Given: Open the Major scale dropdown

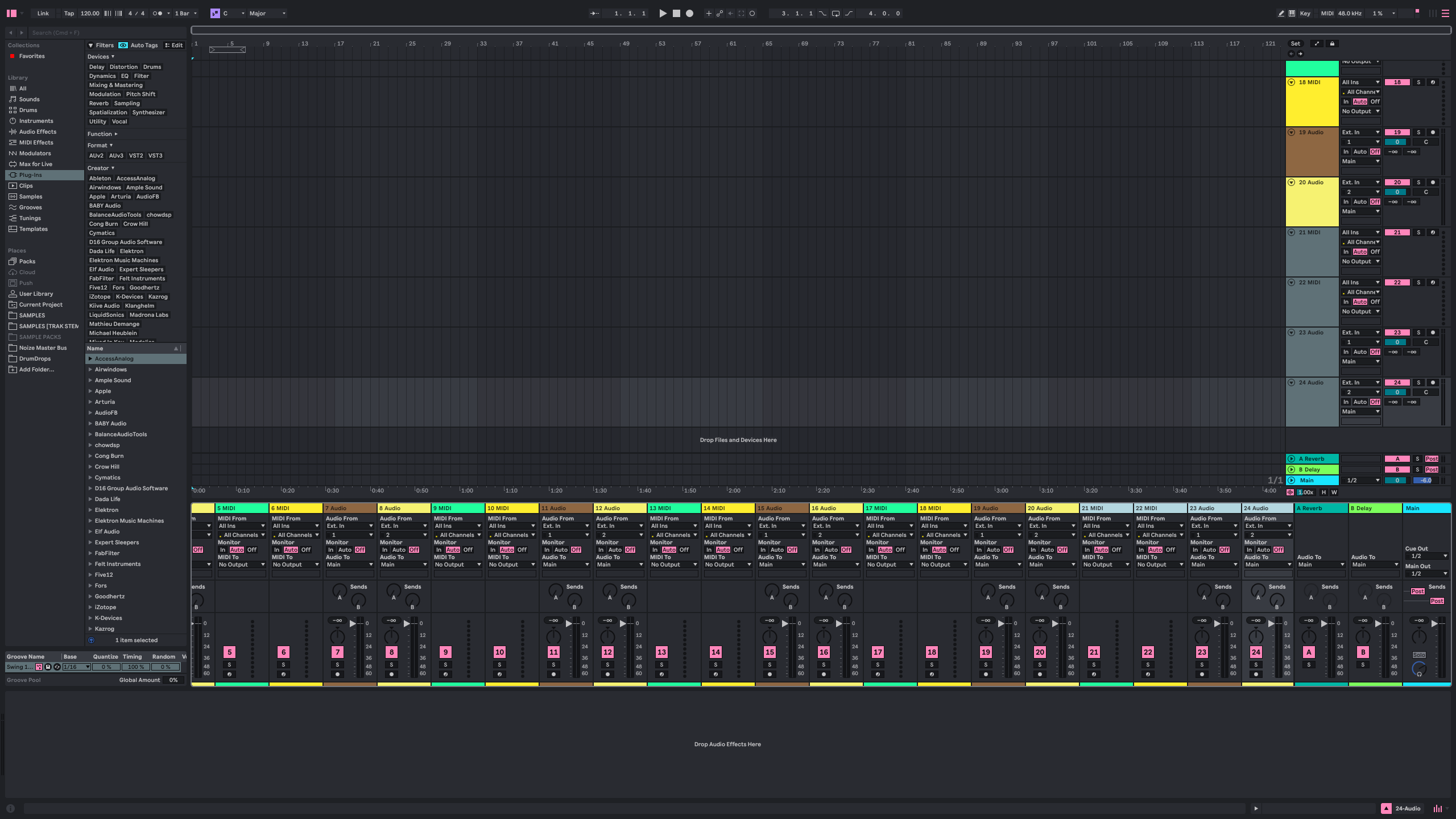Looking at the screenshot, I should point(267,13).
